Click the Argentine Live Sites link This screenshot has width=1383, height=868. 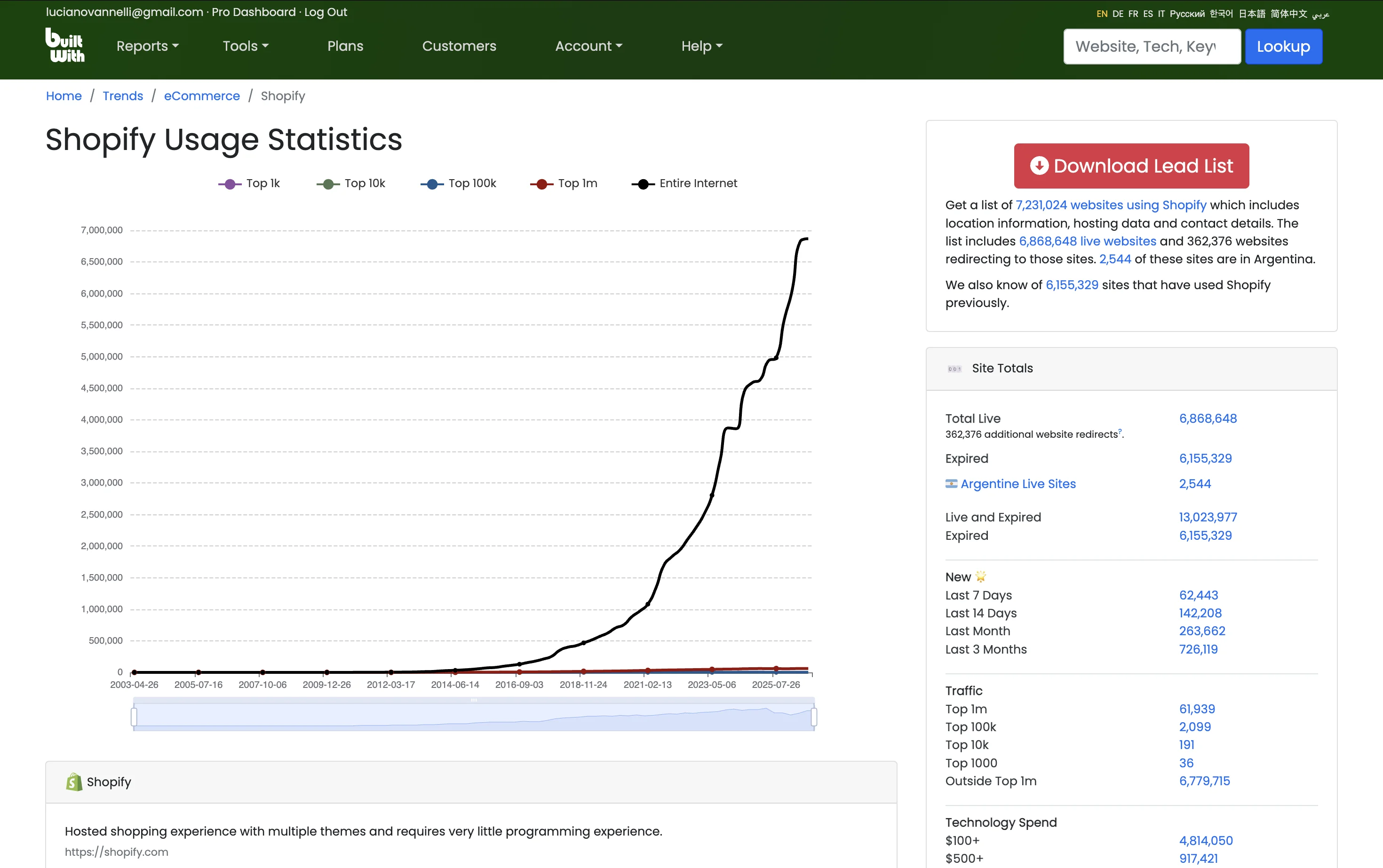pyautogui.click(x=1017, y=484)
